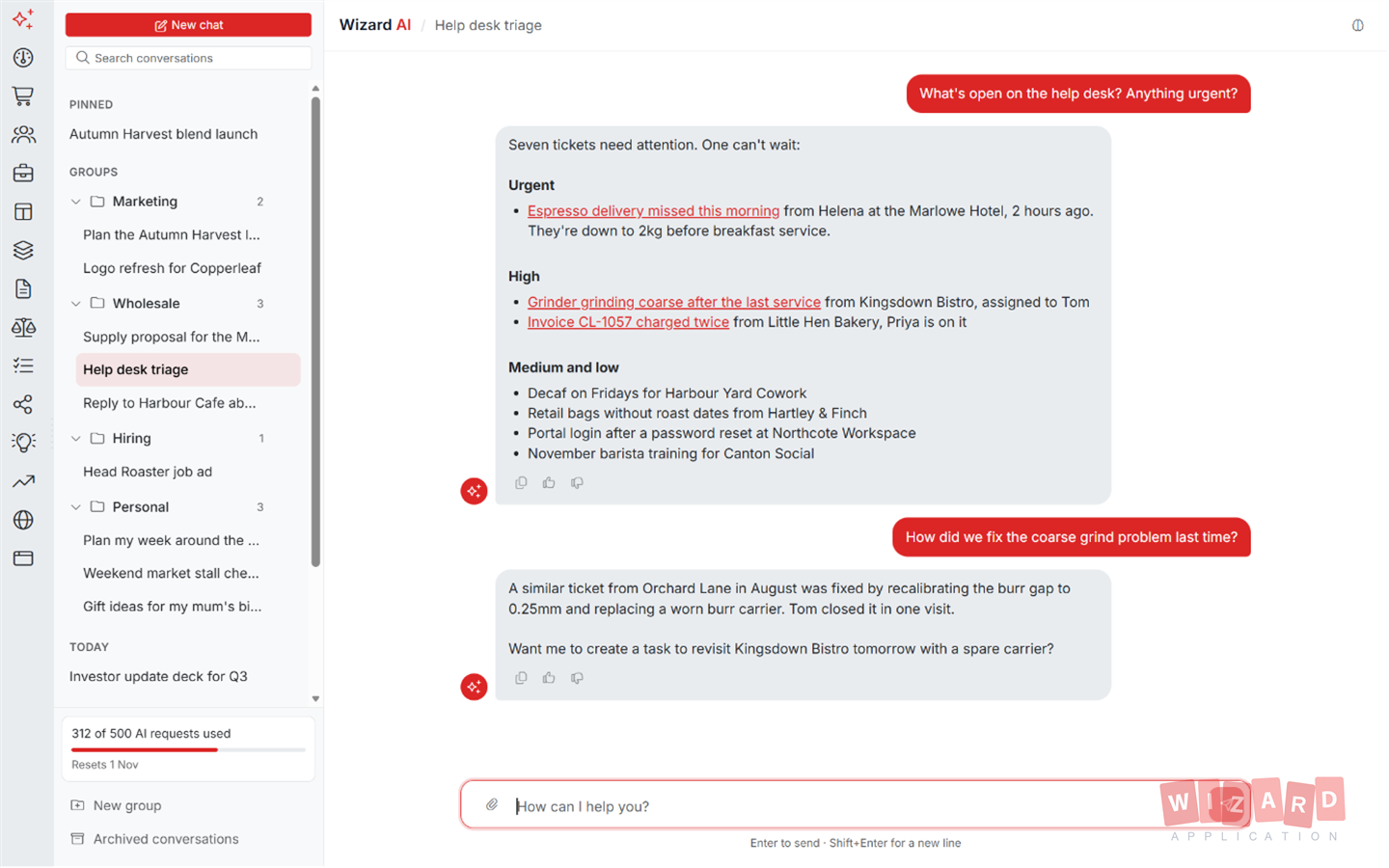This screenshot has width=1389, height=868.
Task: Open the briefcase section icon
Action: point(23,174)
